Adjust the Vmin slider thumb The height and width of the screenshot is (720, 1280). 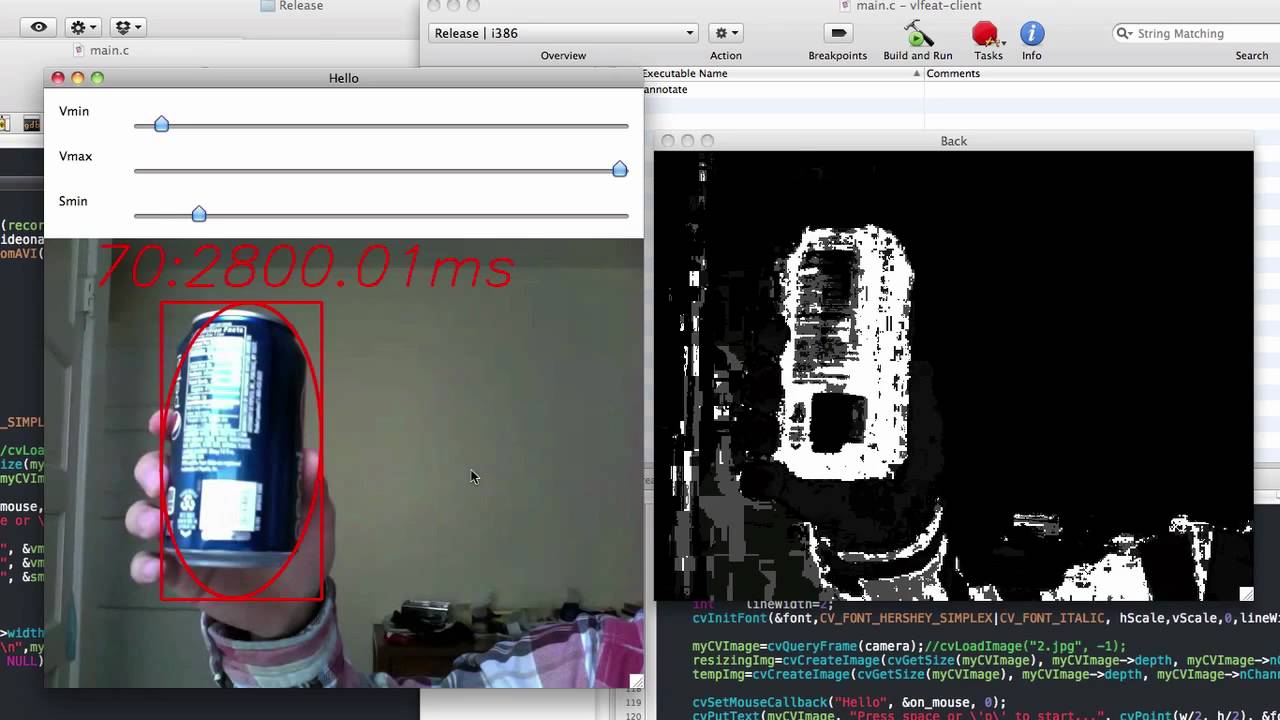pos(161,124)
